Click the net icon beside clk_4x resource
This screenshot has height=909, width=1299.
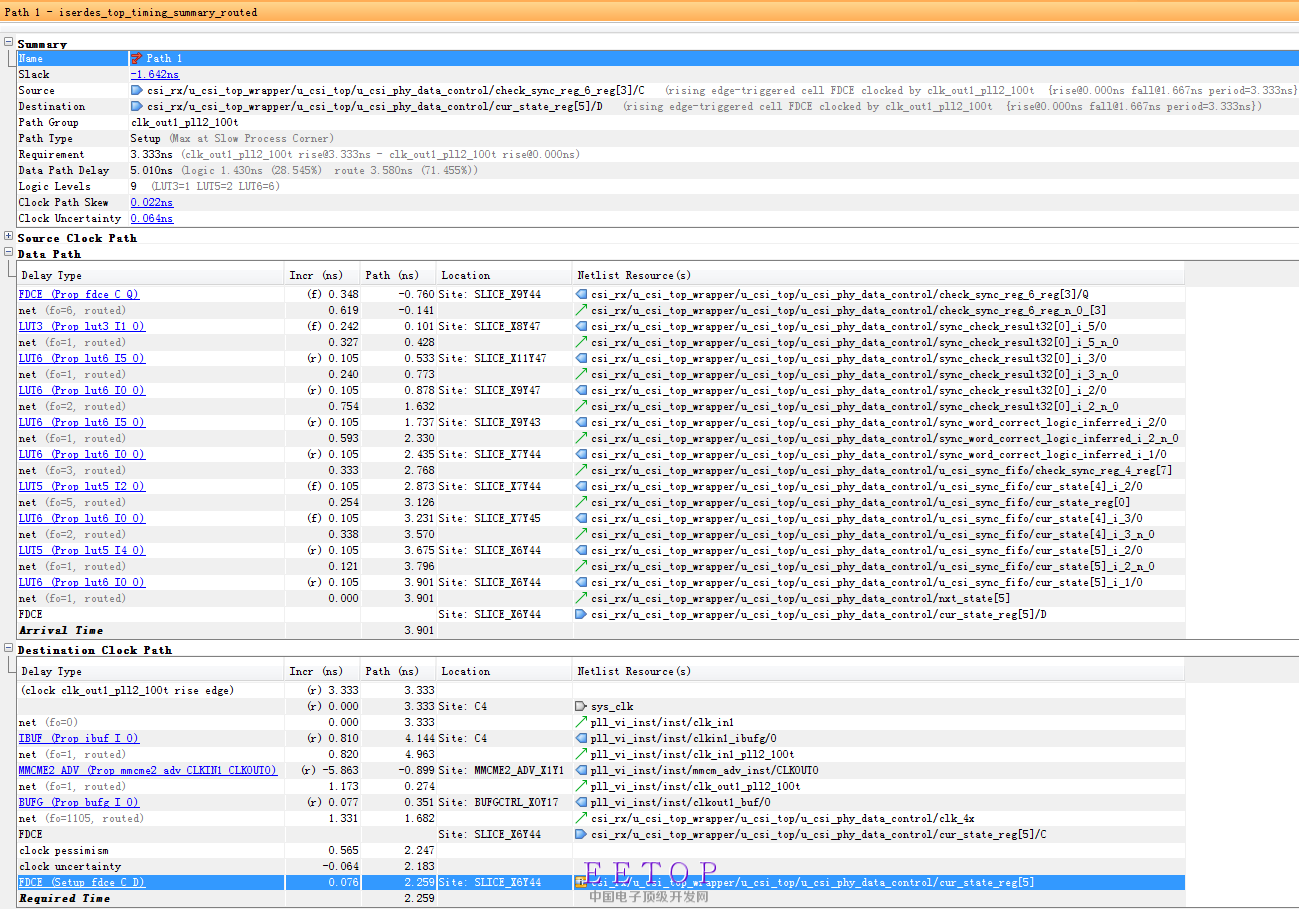[581, 819]
